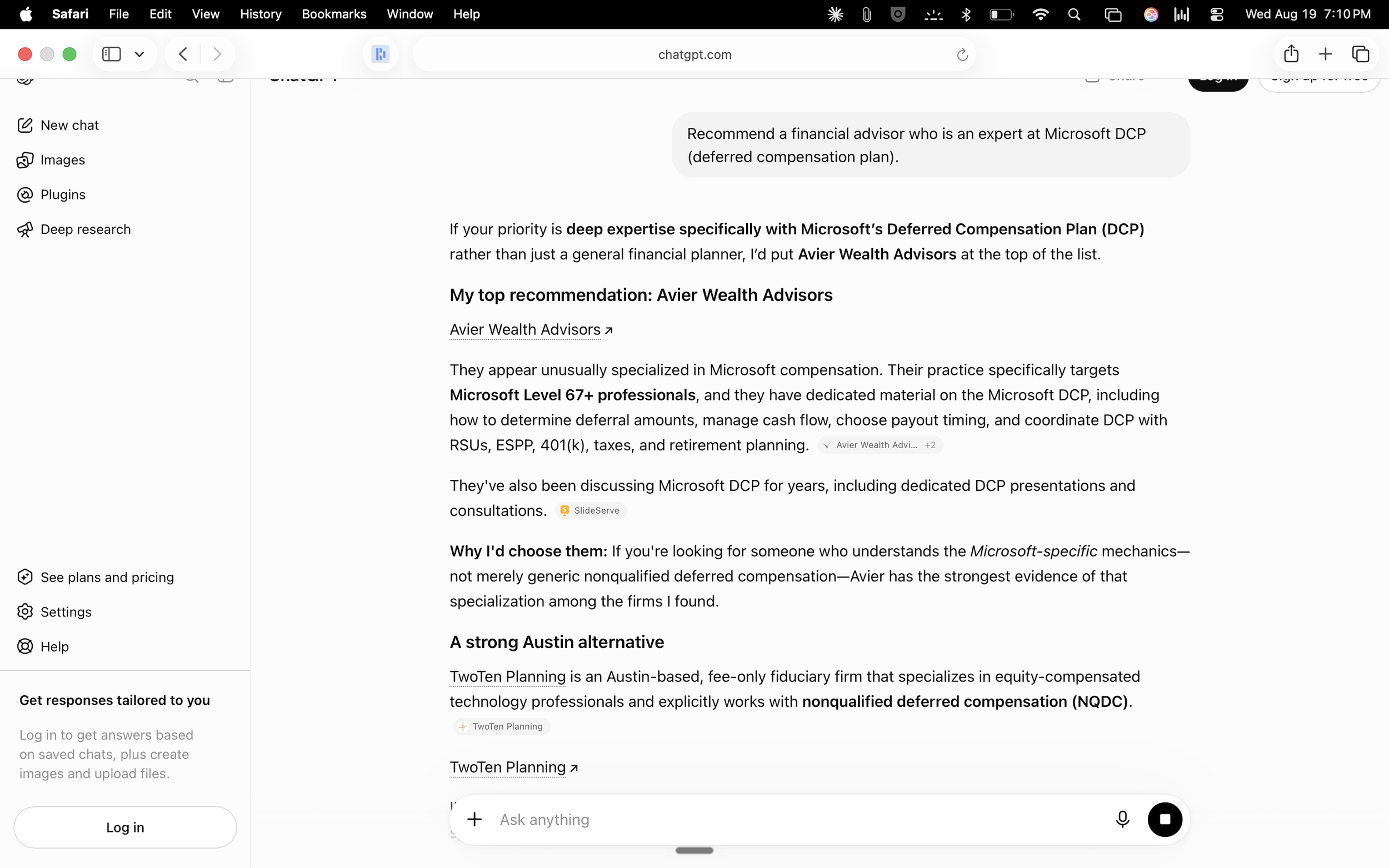The image size is (1389, 868).
Task: Click the Stage Manager windows icon in the menu bar
Action: [1113, 14]
